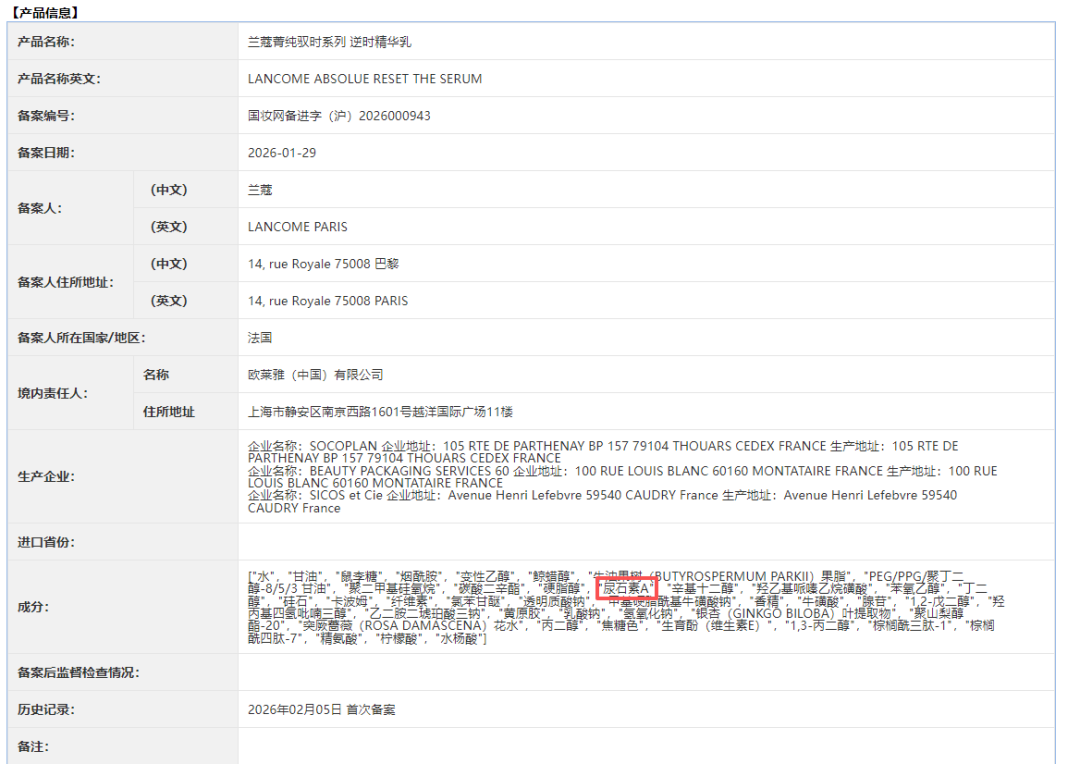
Task: Click the 备注 row label
Action: 32,747
